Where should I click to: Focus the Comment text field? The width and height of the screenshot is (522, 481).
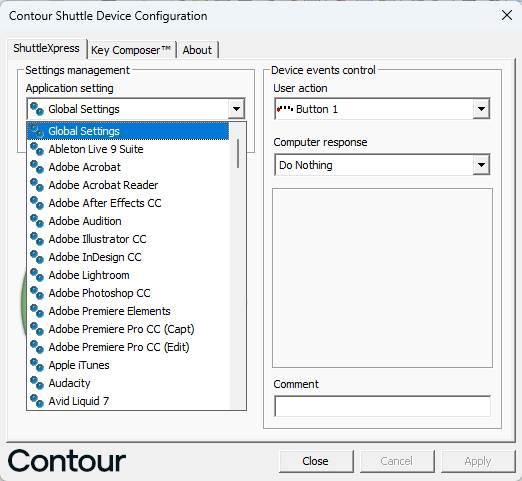pyautogui.click(x=382, y=406)
